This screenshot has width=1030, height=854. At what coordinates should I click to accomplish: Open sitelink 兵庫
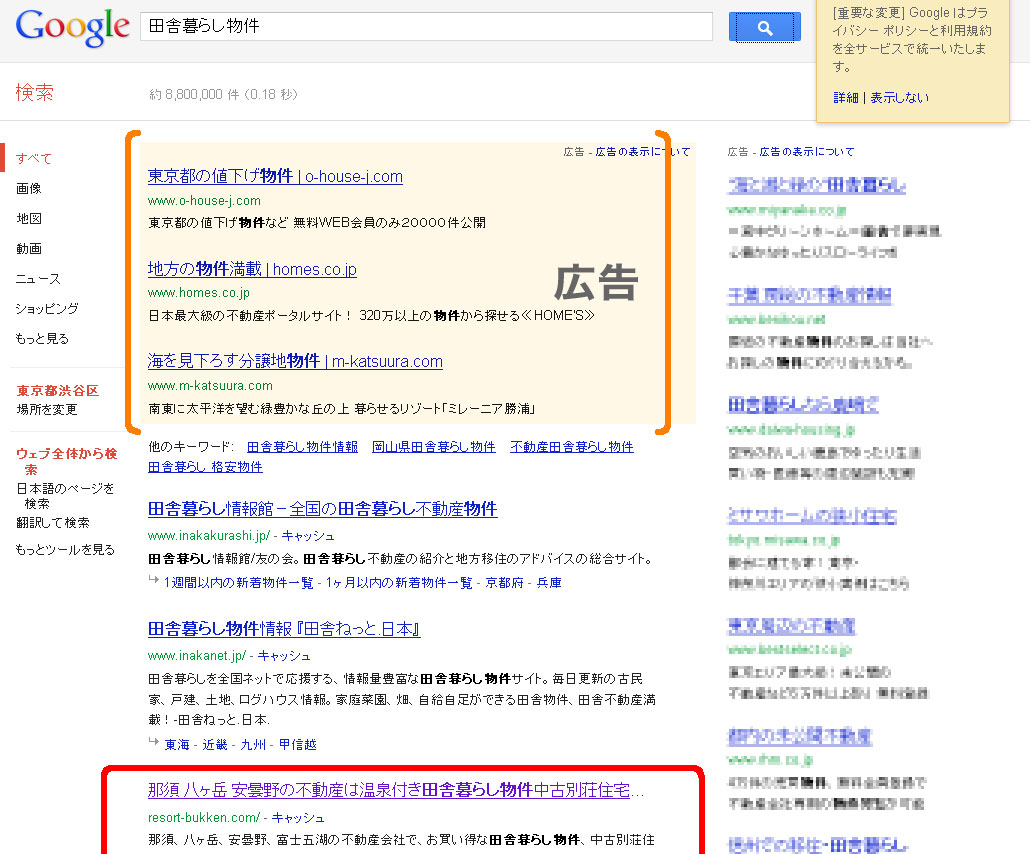click(x=549, y=583)
